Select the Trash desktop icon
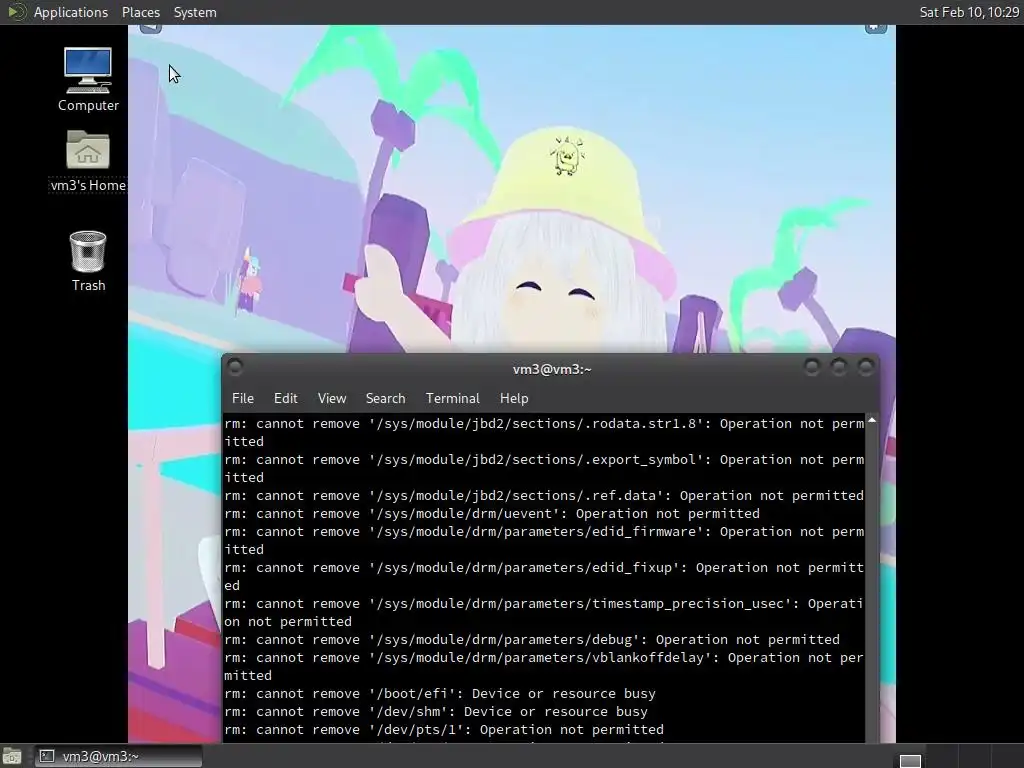1024x768 pixels. tap(88, 261)
